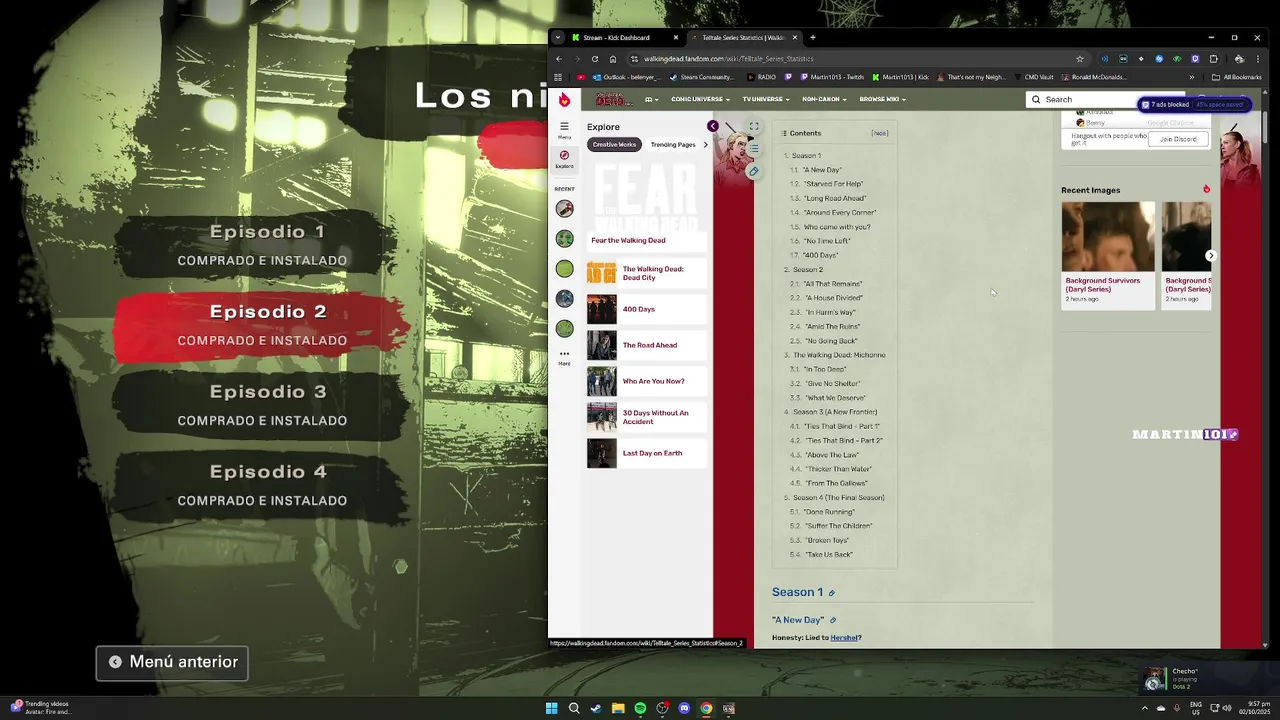Click the "A New Day" heading edit icon
This screenshot has height=720, width=1280.
[x=832, y=621]
